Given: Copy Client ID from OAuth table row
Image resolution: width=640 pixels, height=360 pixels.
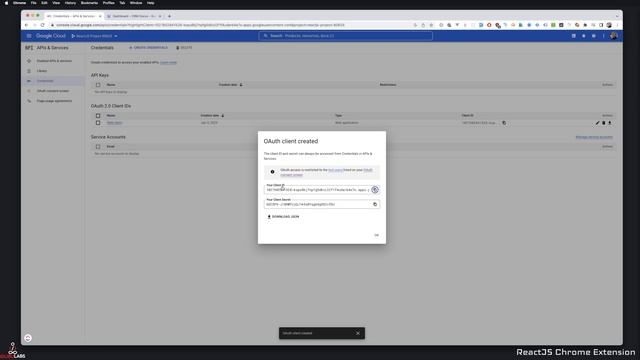Looking at the screenshot, I should 504,122.
